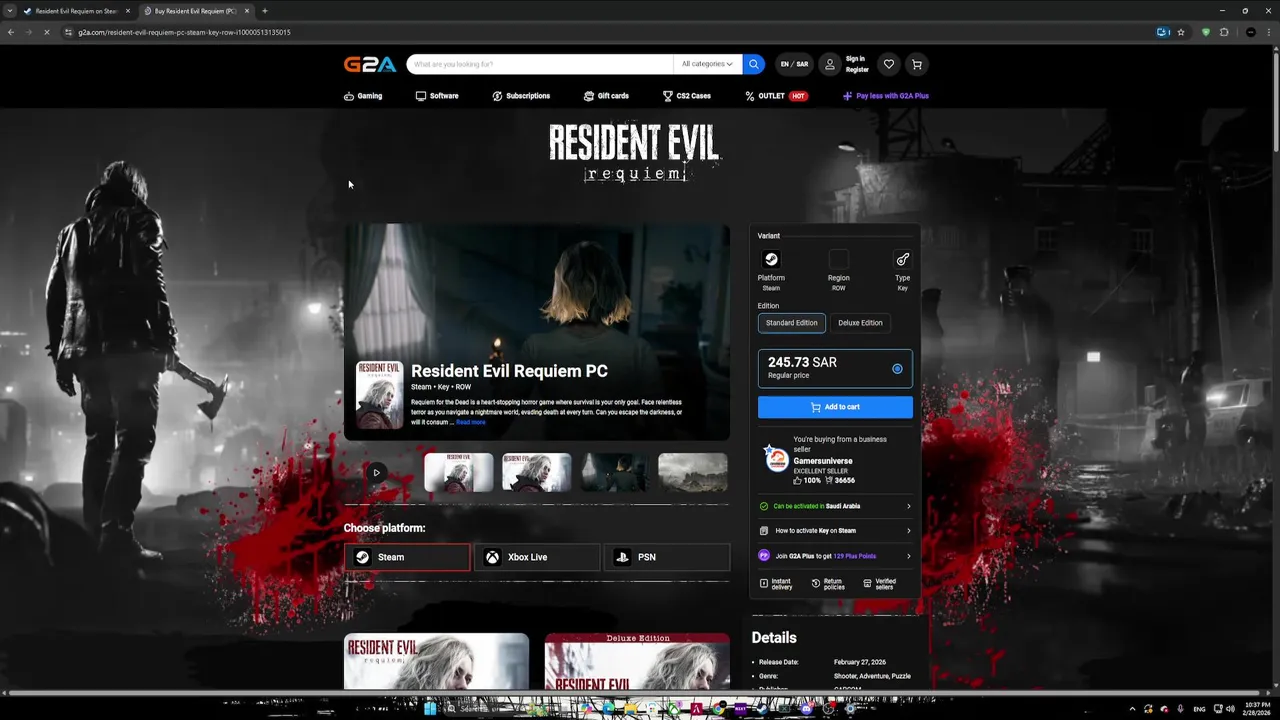
Task: Choose Xbox Live platform button
Action: point(537,557)
